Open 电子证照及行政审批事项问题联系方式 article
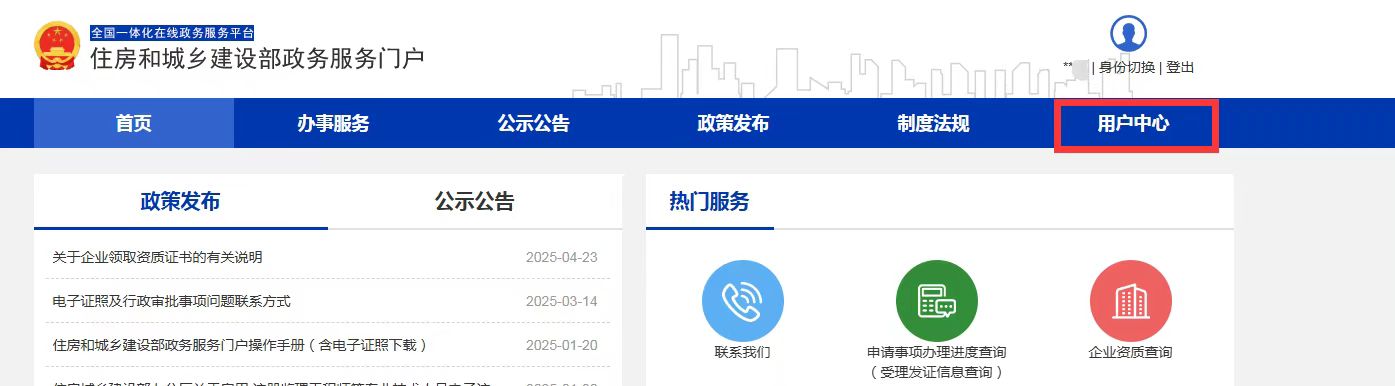Screen dimensions: 1395x386 pyautogui.click(x=171, y=301)
